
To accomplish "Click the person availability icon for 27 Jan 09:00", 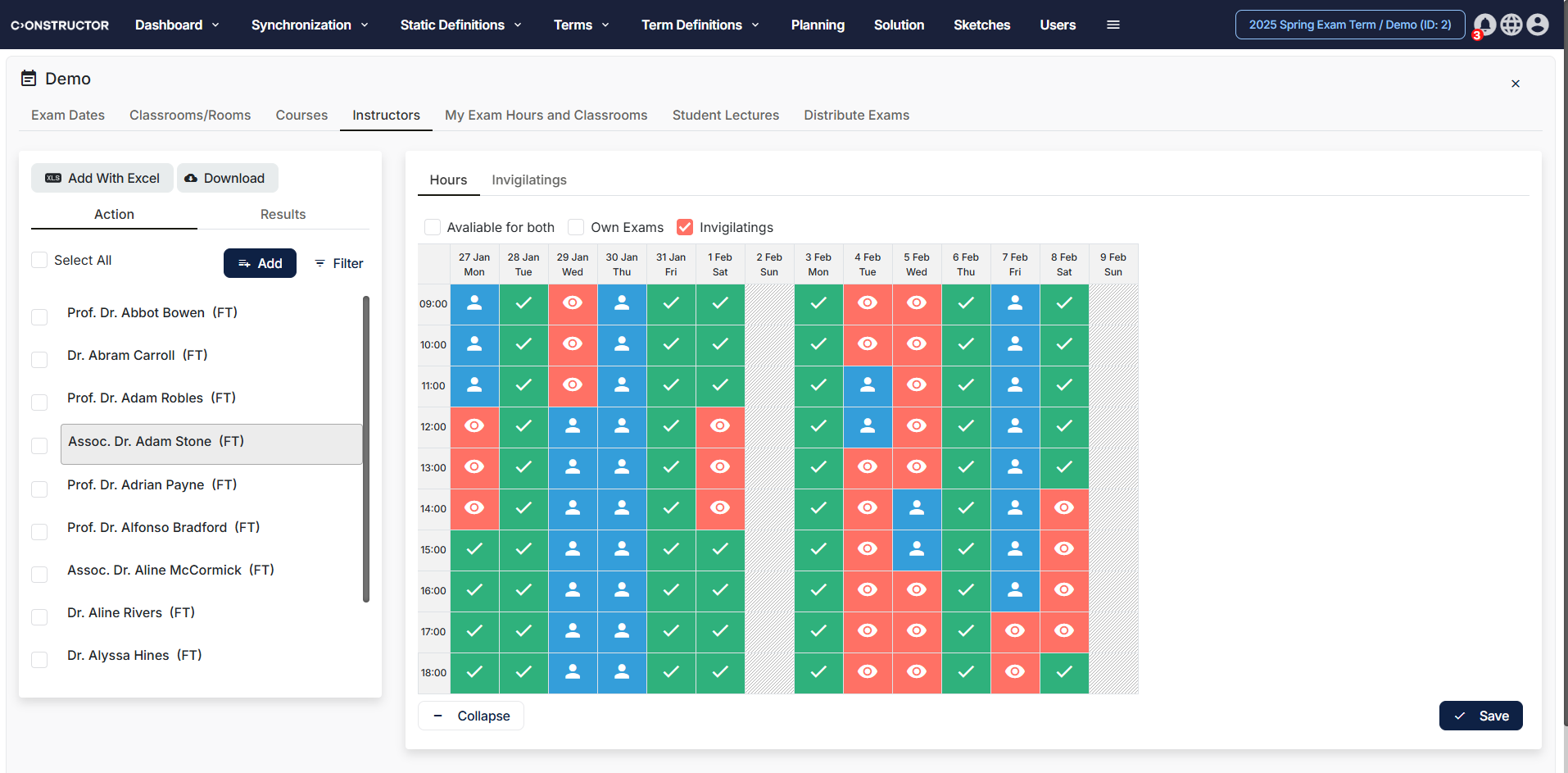I will coord(474,304).
